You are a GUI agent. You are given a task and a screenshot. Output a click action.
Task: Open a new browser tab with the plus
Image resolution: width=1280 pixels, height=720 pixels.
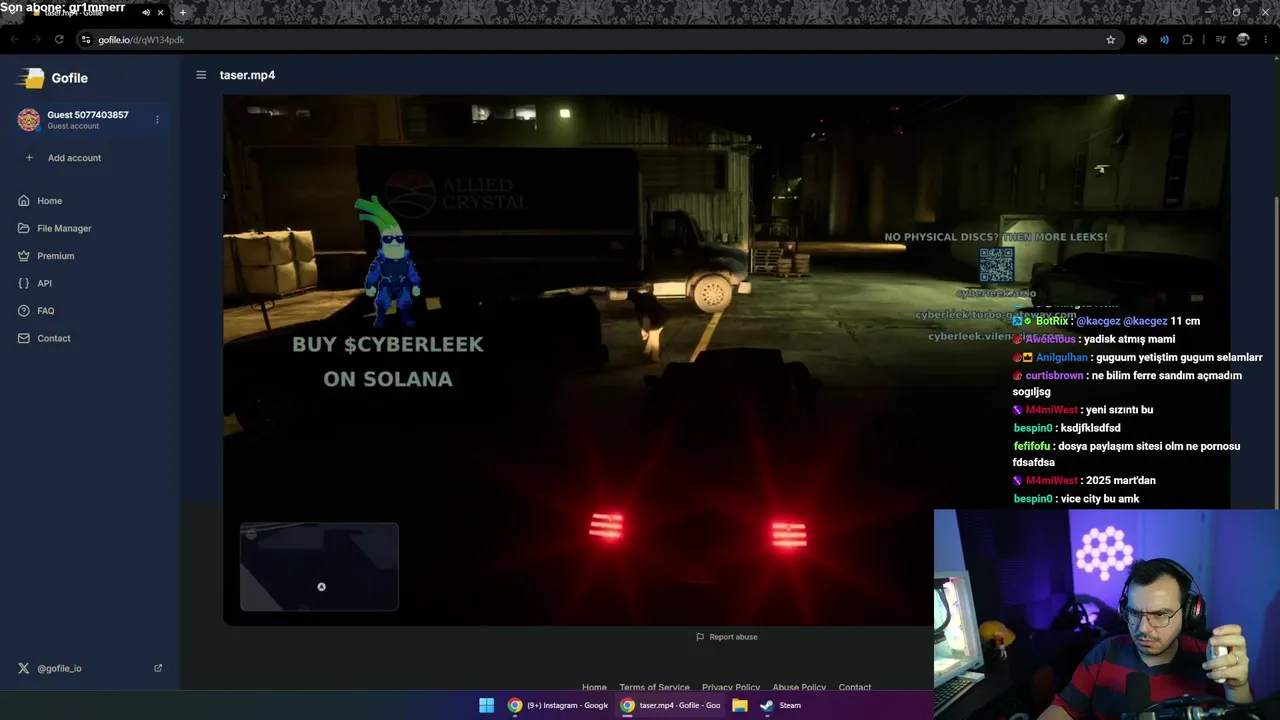click(x=182, y=13)
